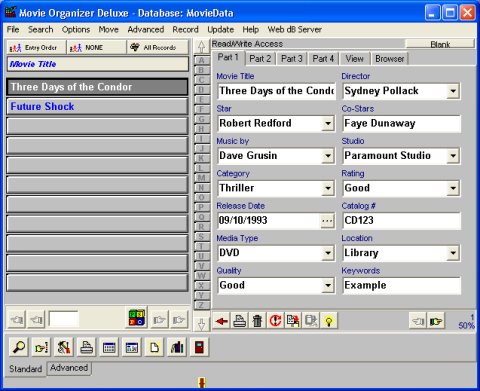Go to previous page hand icon under the list
Viewport: 480px width, 391px height.
[x=36, y=320]
